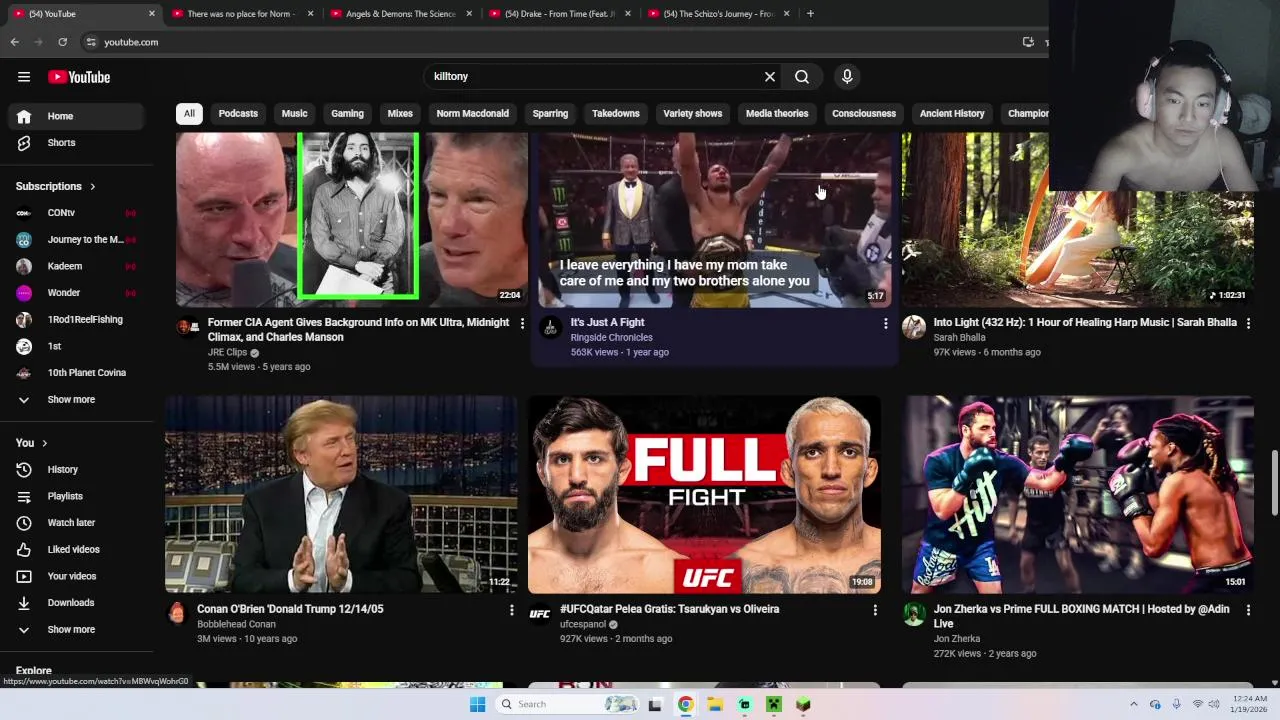This screenshot has width=1280, height=720.
Task: Open Downloads in the sidebar
Action: (x=77, y=603)
